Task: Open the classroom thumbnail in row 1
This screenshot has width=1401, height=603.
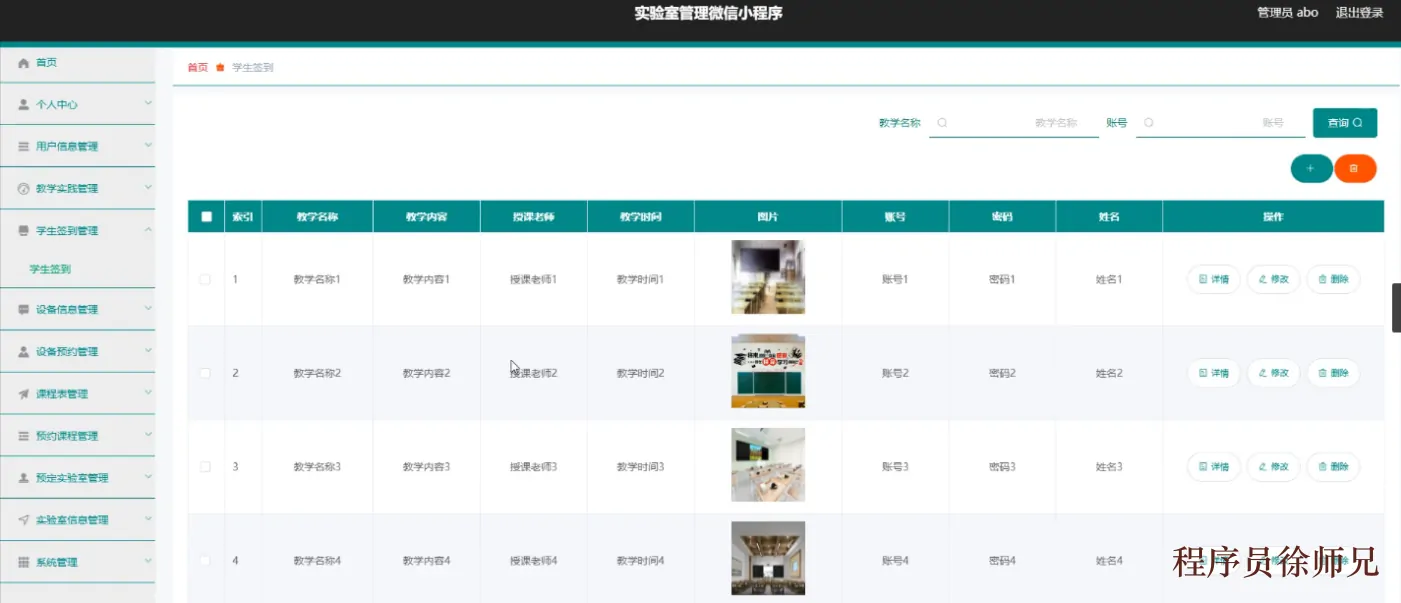Action: tap(768, 277)
